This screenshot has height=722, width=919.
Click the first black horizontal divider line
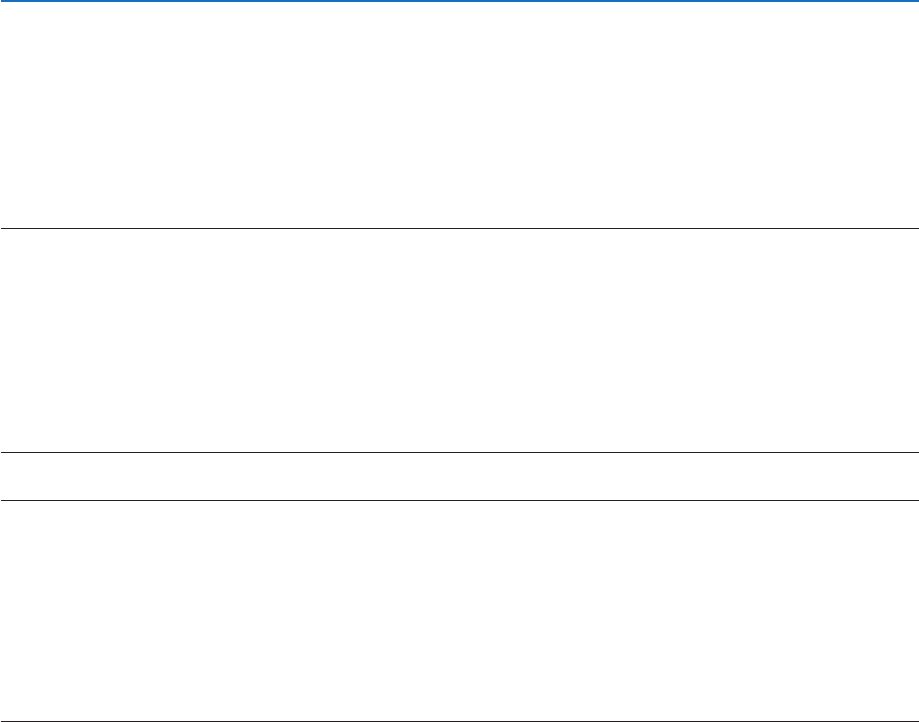pyautogui.click(x=459, y=229)
